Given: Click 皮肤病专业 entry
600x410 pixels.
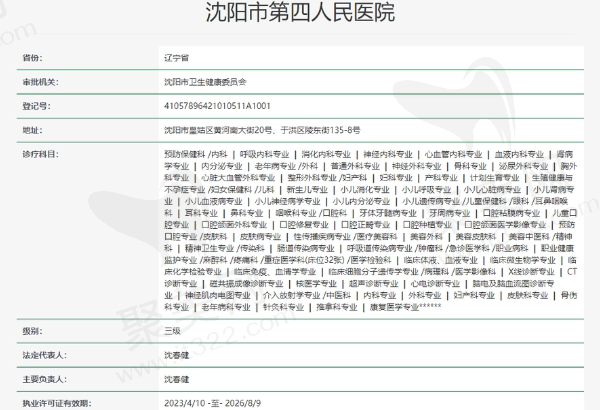Looking at the screenshot, I should [261, 237].
